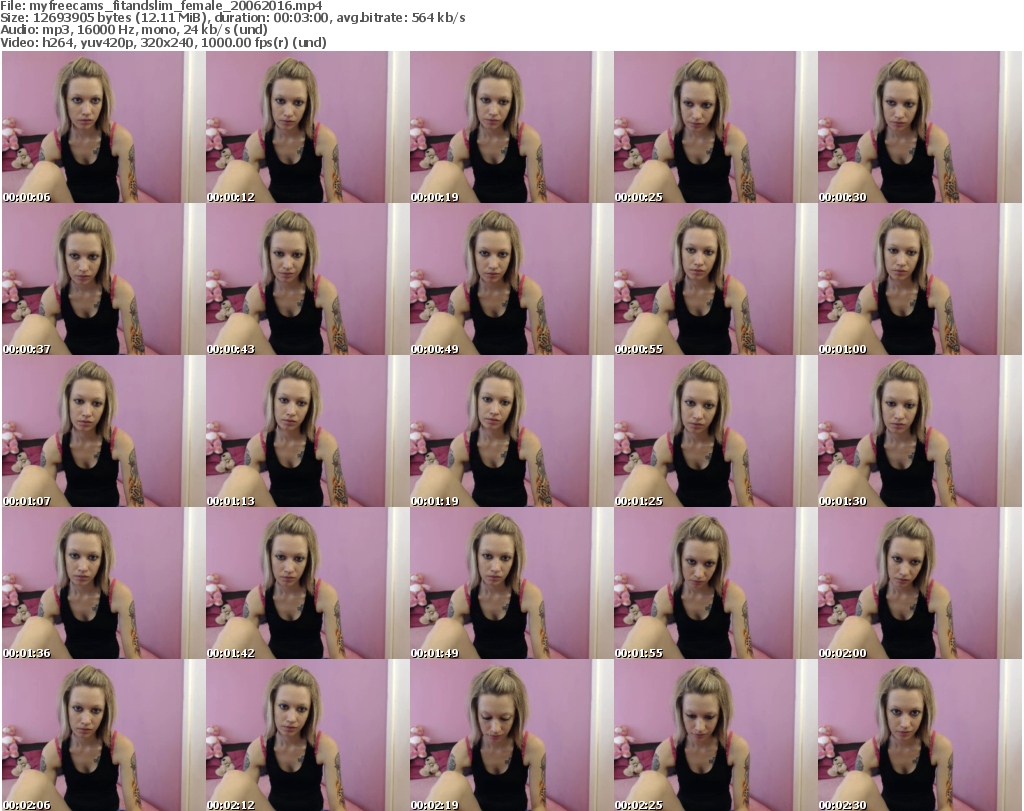Open the frame stamped 00:00:49
This screenshot has height=811, width=1024.
511,279
